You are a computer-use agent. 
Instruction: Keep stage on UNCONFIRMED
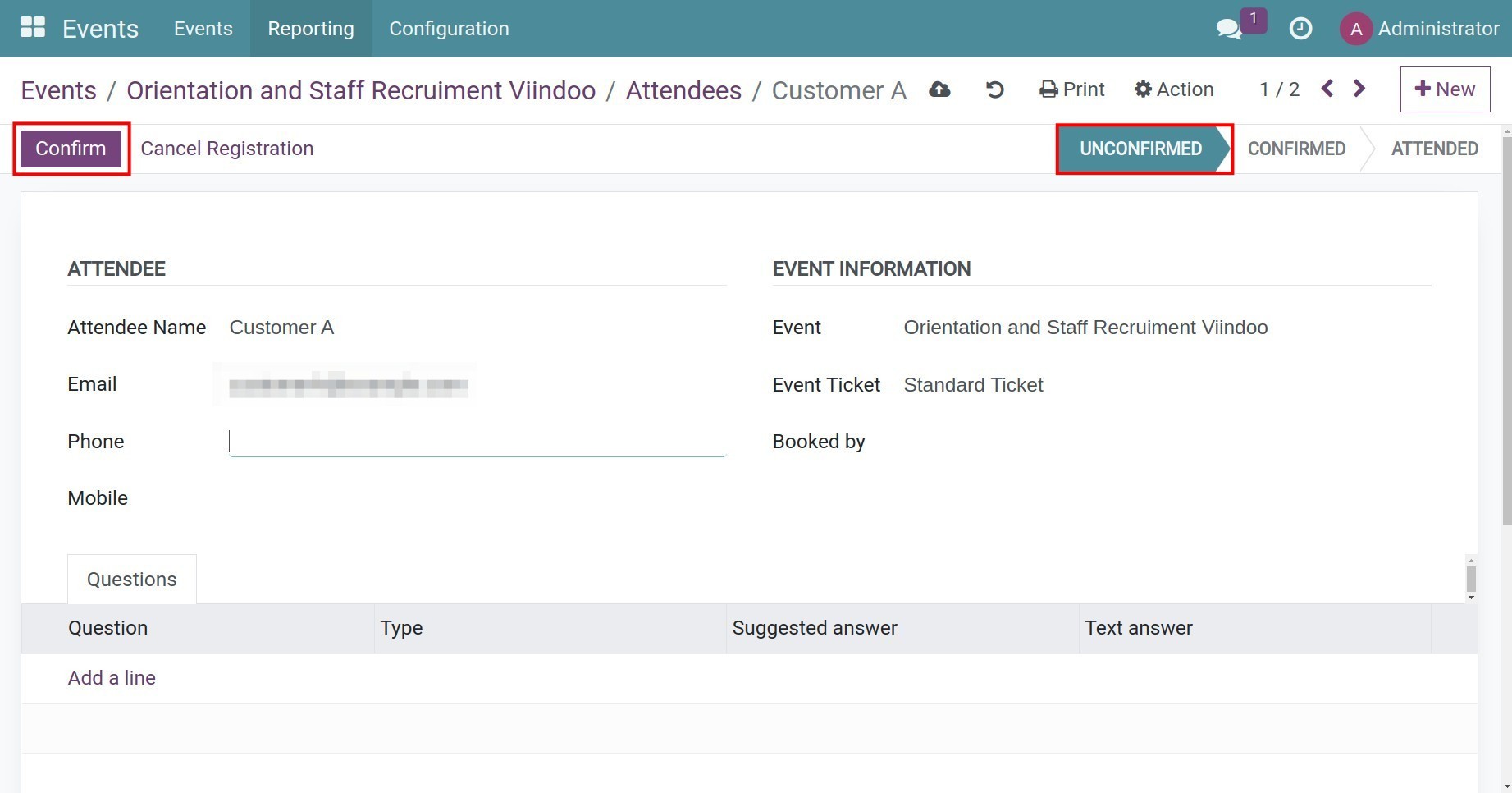coord(1140,149)
